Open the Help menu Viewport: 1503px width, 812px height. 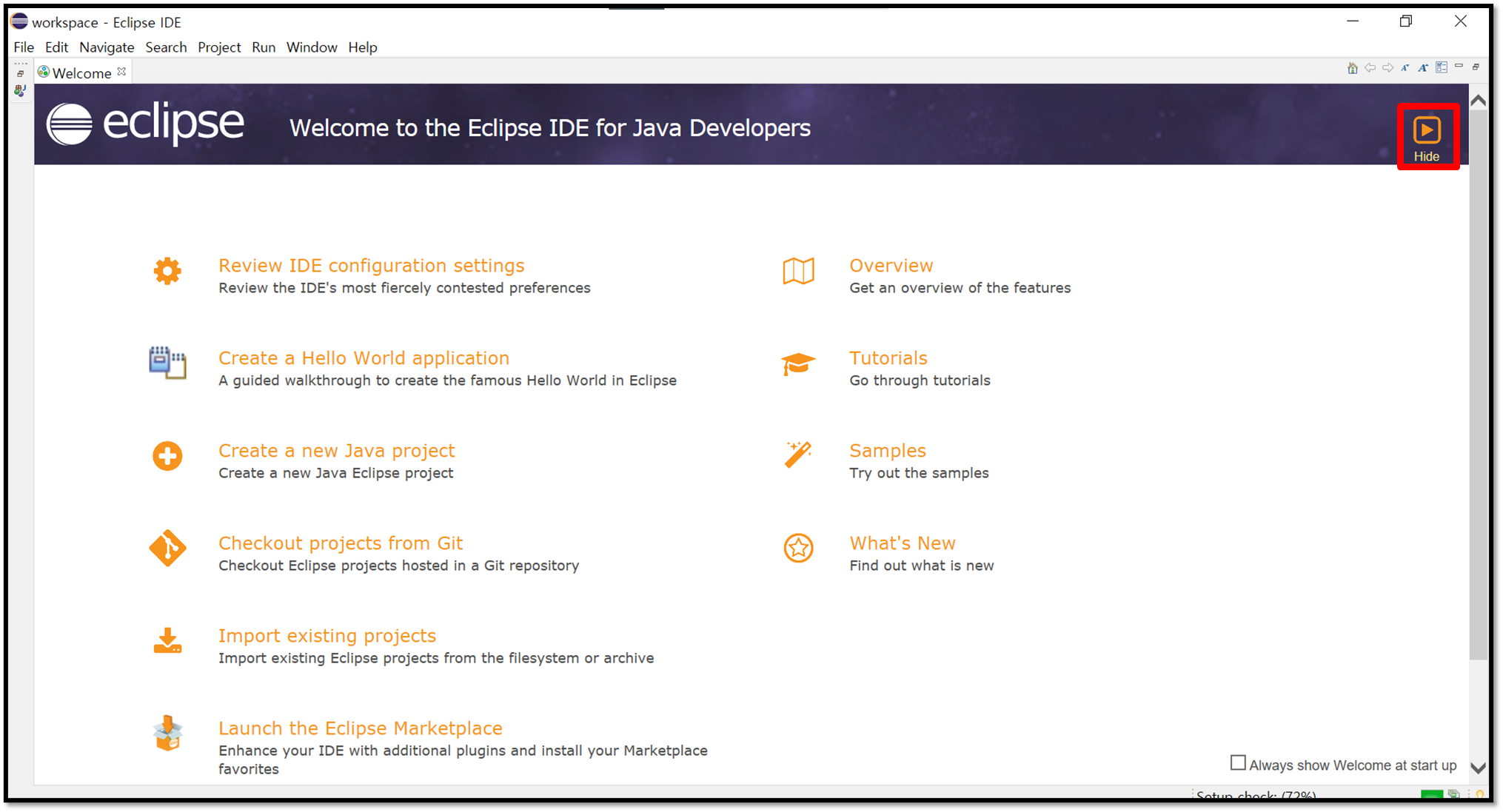pos(363,47)
